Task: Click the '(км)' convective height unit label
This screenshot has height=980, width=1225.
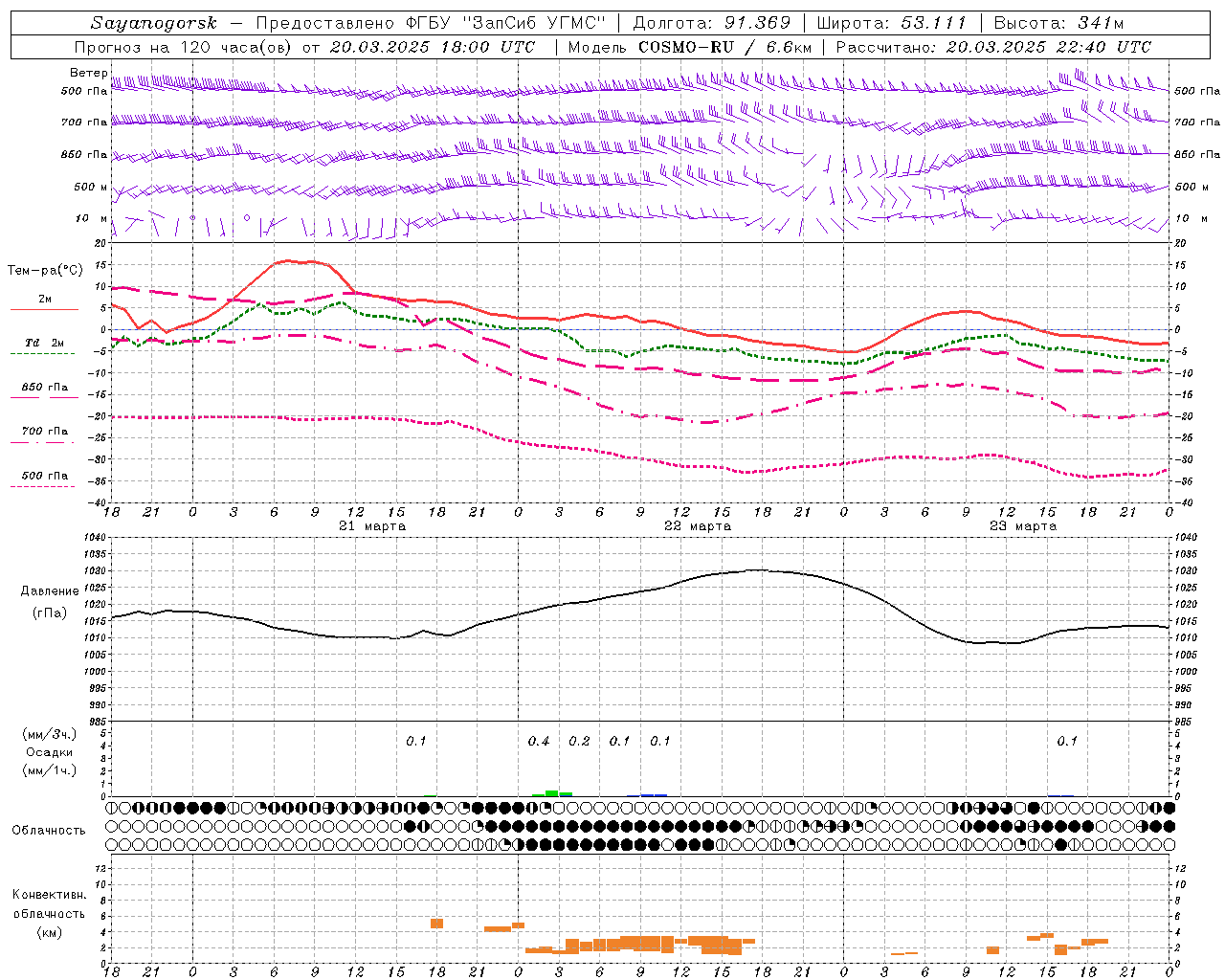Action: point(50,932)
